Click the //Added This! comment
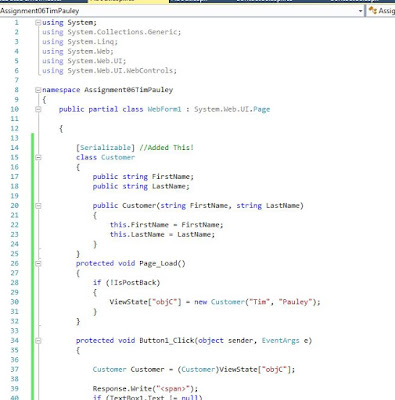 pos(166,148)
